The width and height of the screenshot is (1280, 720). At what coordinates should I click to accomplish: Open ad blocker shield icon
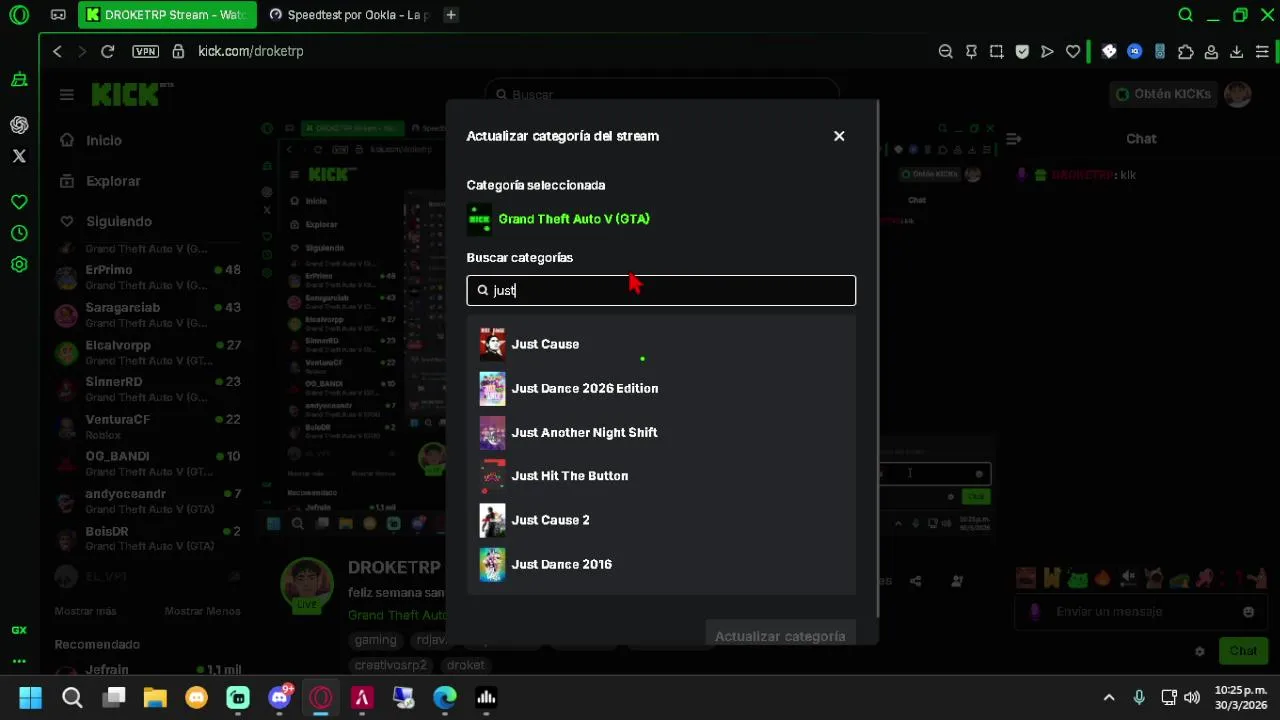click(x=1022, y=52)
